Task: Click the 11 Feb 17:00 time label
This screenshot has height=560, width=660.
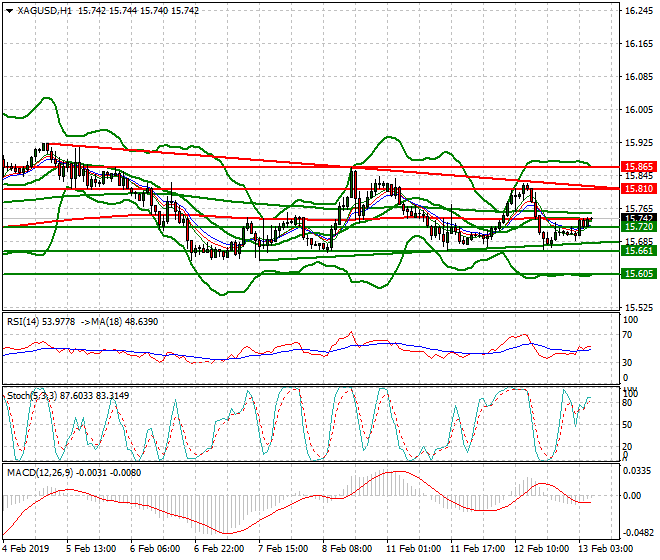Action: [x=477, y=549]
